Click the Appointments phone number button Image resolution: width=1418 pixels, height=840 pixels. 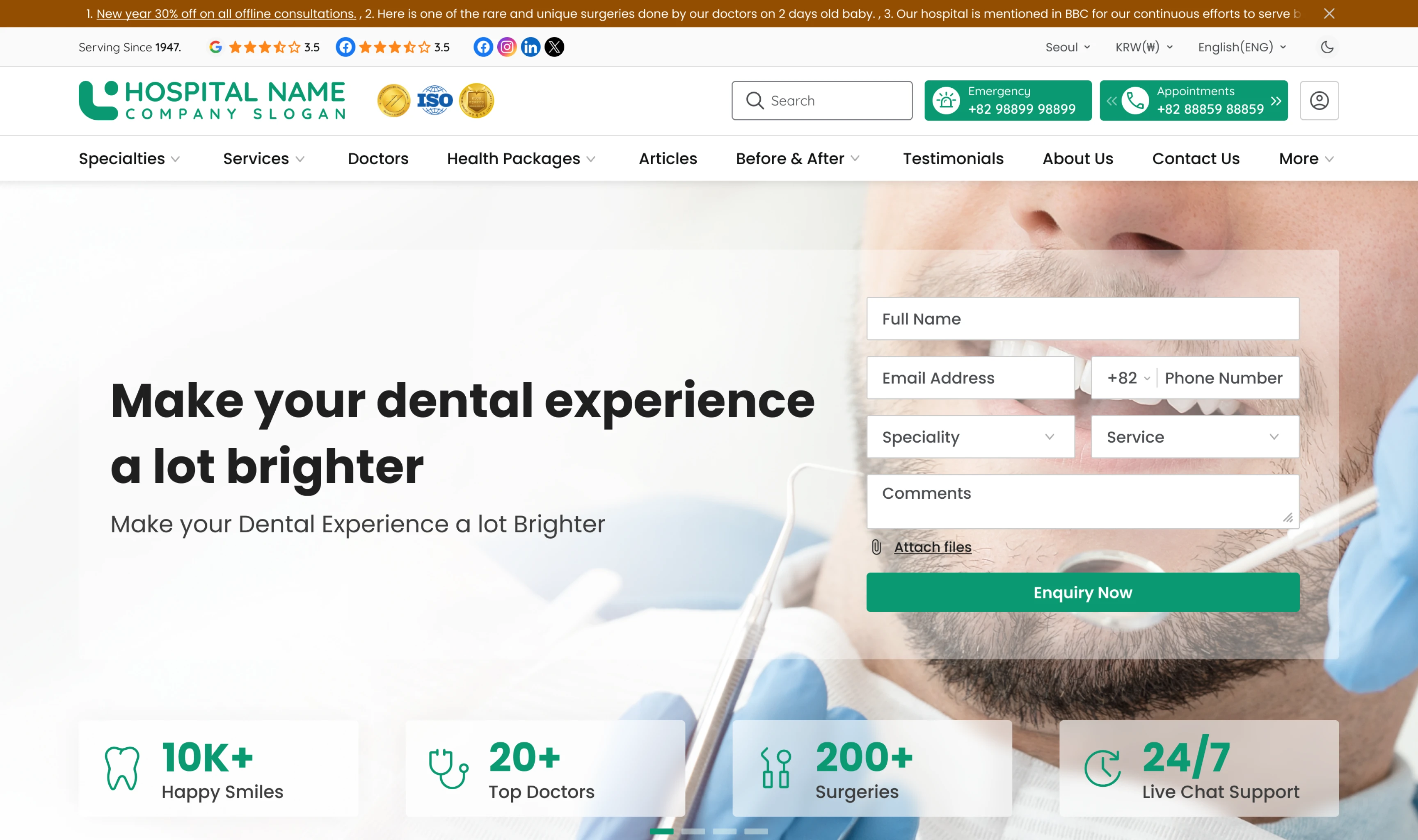point(1194,100)
